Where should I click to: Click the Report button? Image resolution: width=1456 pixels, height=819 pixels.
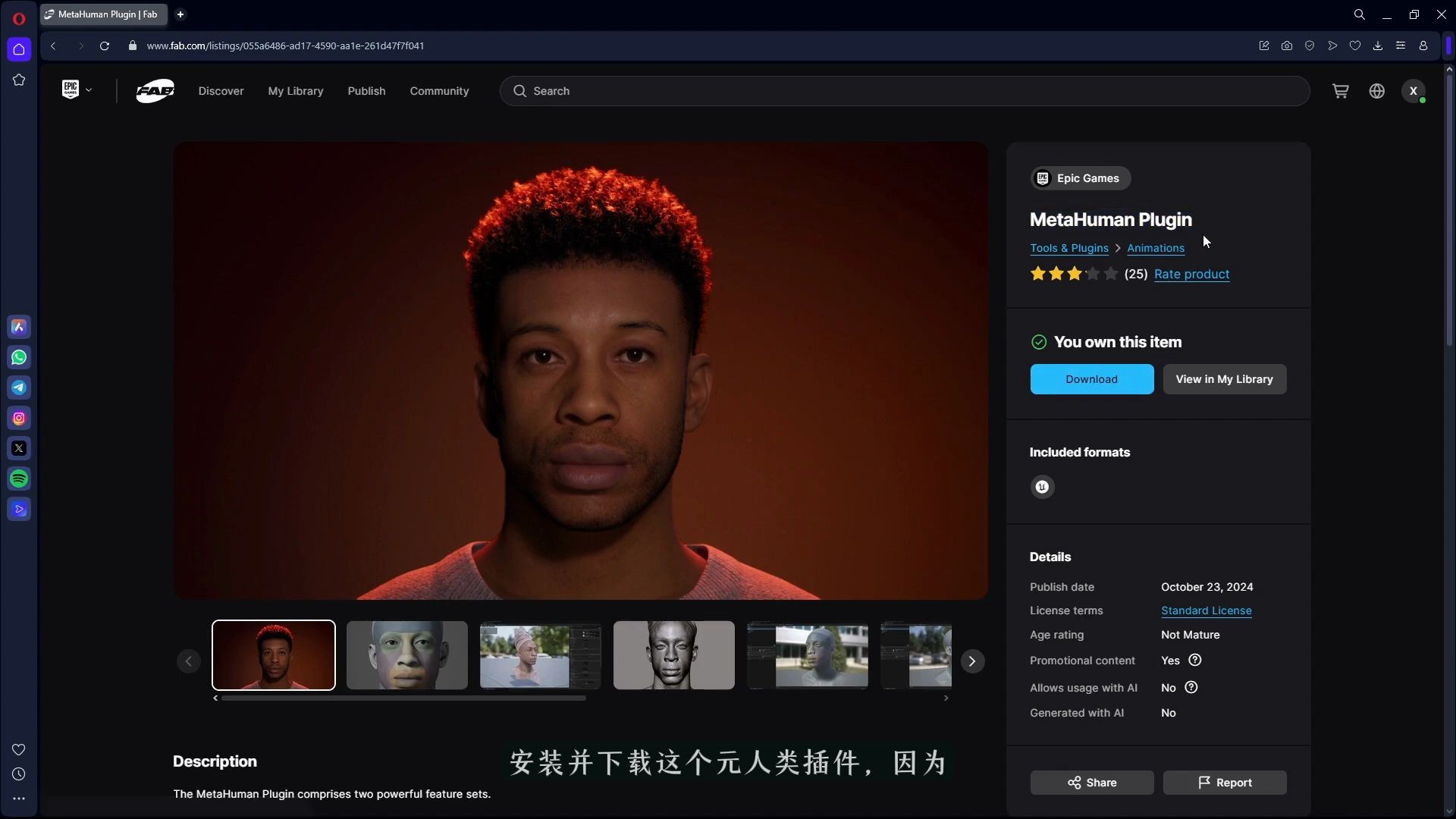pos(1224,783)
